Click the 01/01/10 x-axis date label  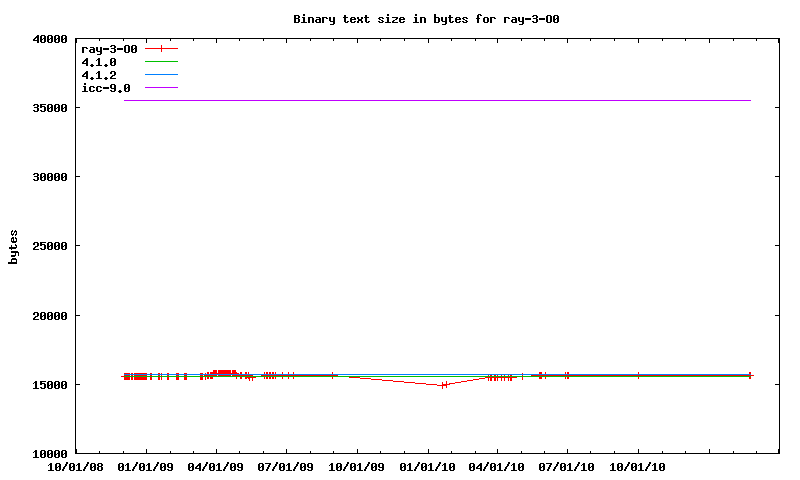[x=428, y=467]
